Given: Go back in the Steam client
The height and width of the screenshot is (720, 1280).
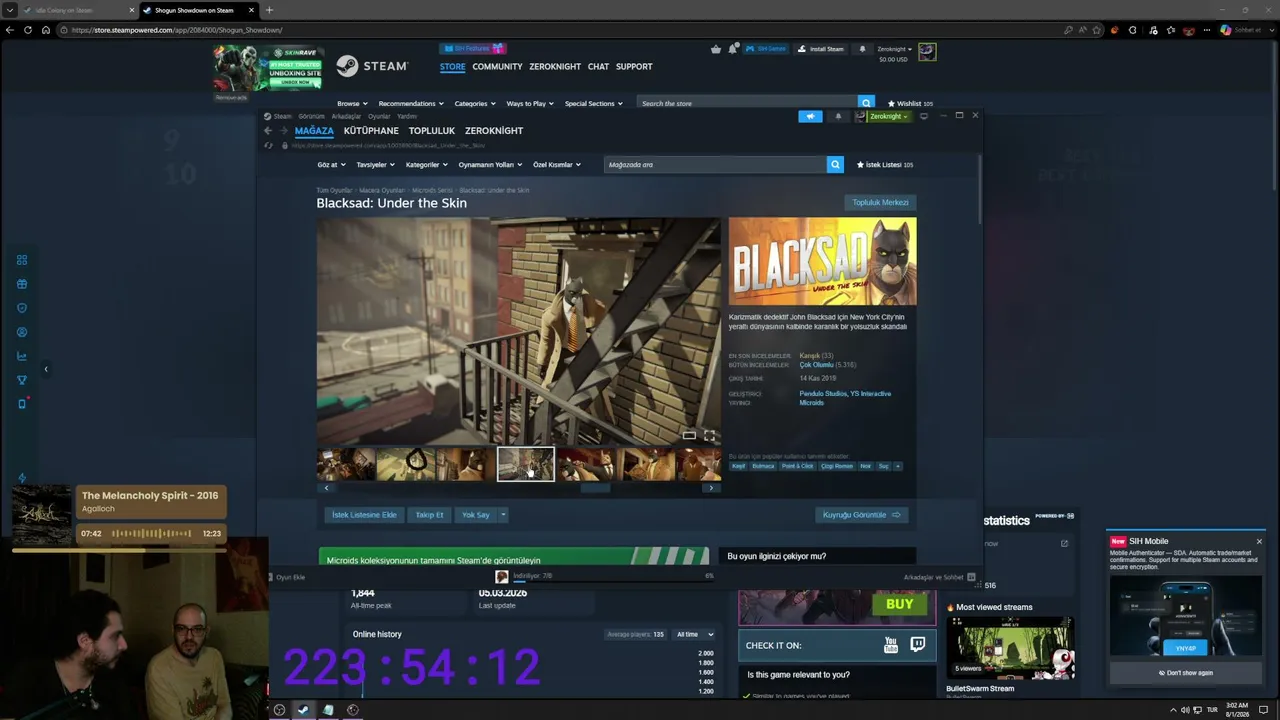Looking at the screenshot, I should coord(268,130).
